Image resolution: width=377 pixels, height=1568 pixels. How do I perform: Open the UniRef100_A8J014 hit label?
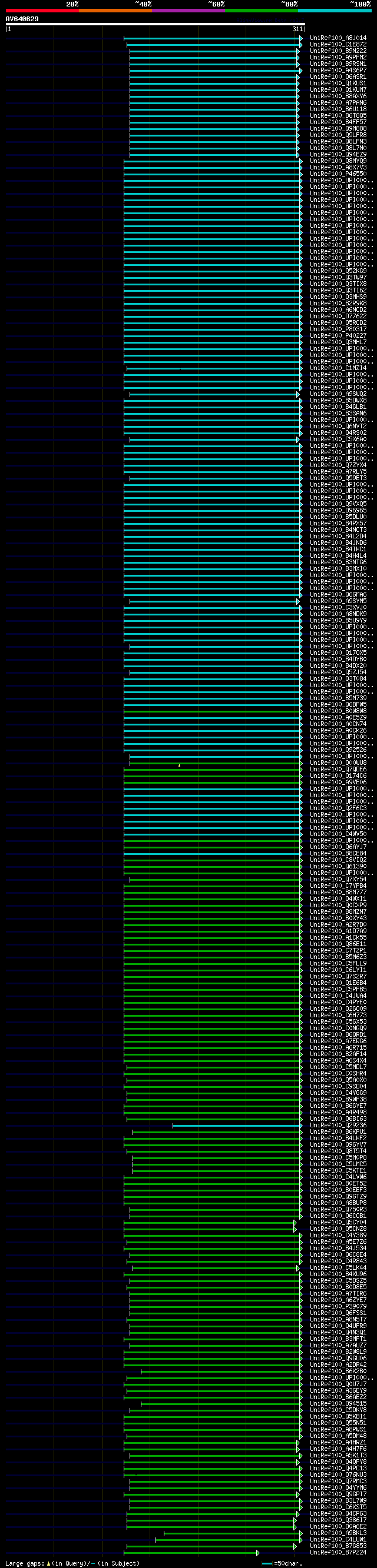click(x=338, y=38)
